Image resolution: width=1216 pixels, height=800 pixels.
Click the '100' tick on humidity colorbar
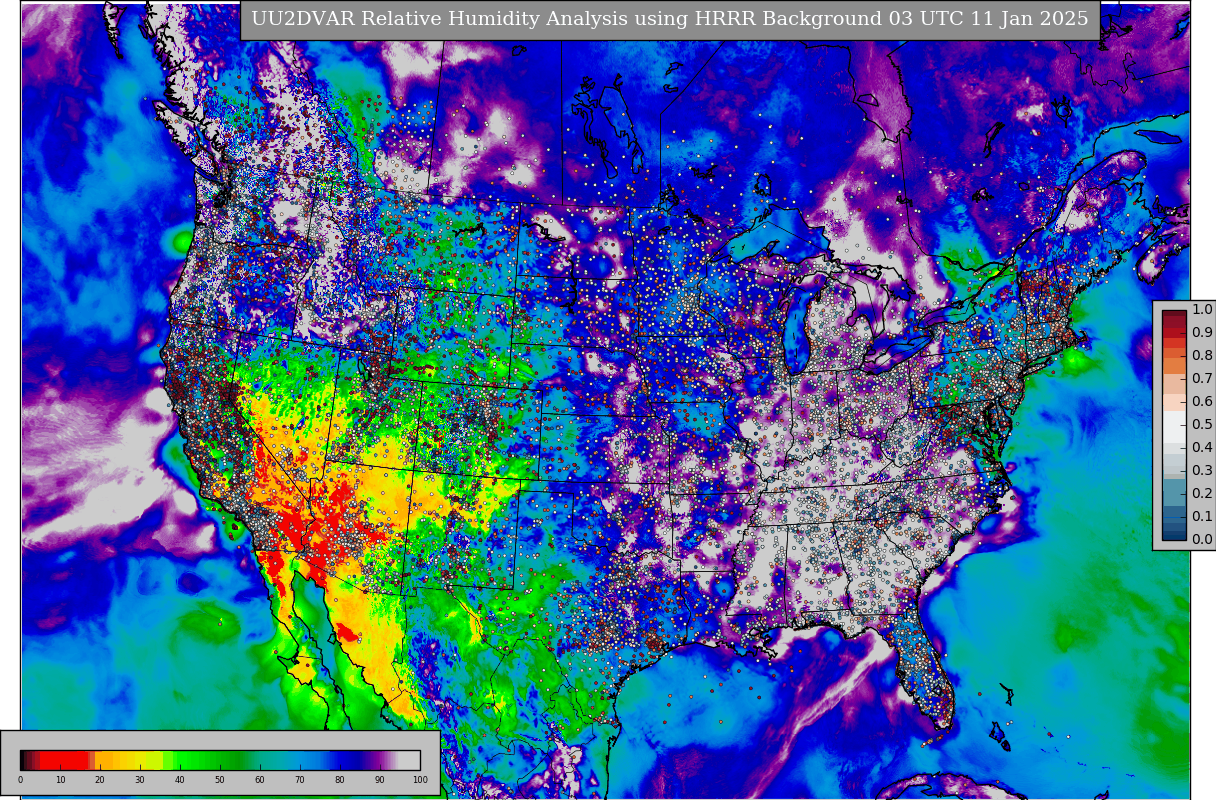click(420, 780)
